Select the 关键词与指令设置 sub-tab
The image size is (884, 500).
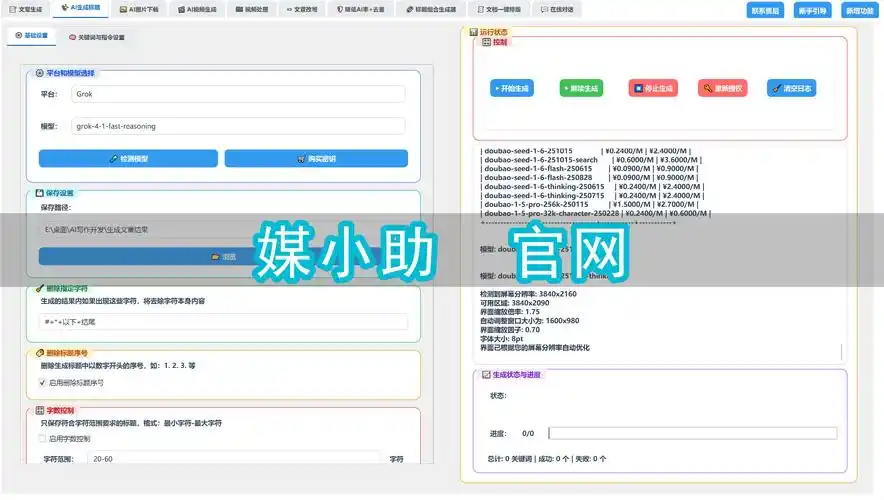point(97,37)
